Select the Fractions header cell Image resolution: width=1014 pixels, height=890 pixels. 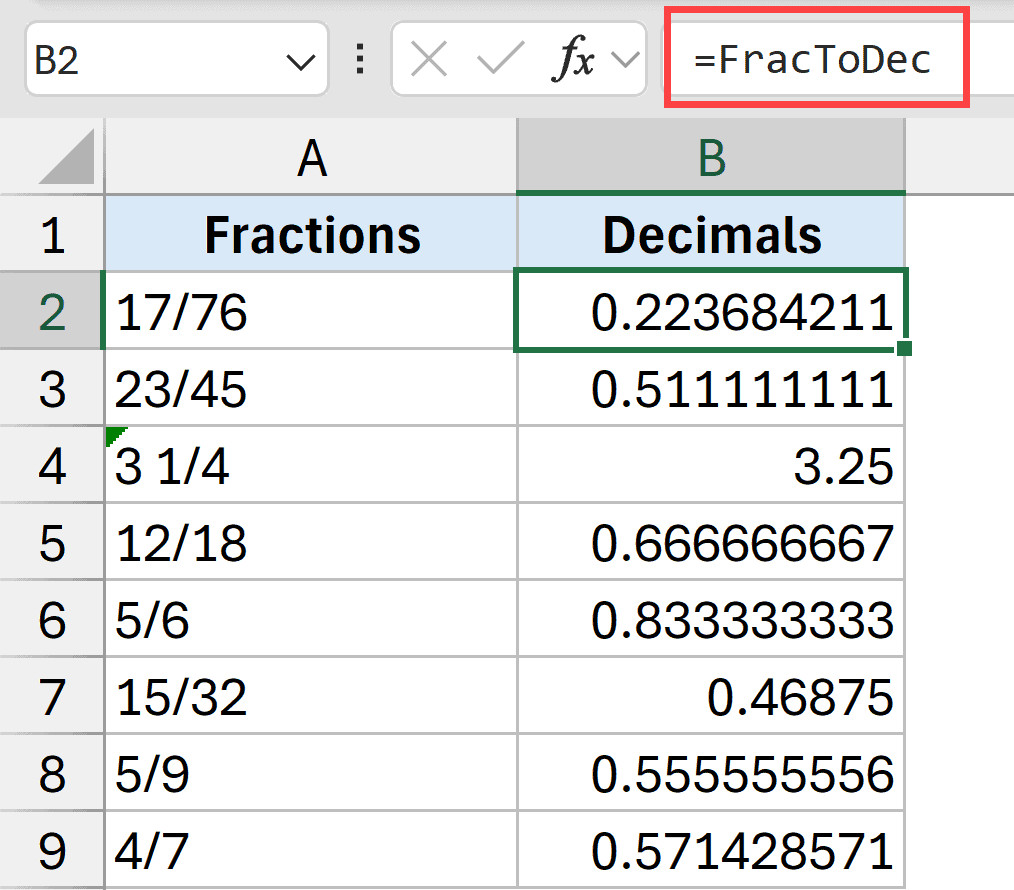(x=311, y=235)
